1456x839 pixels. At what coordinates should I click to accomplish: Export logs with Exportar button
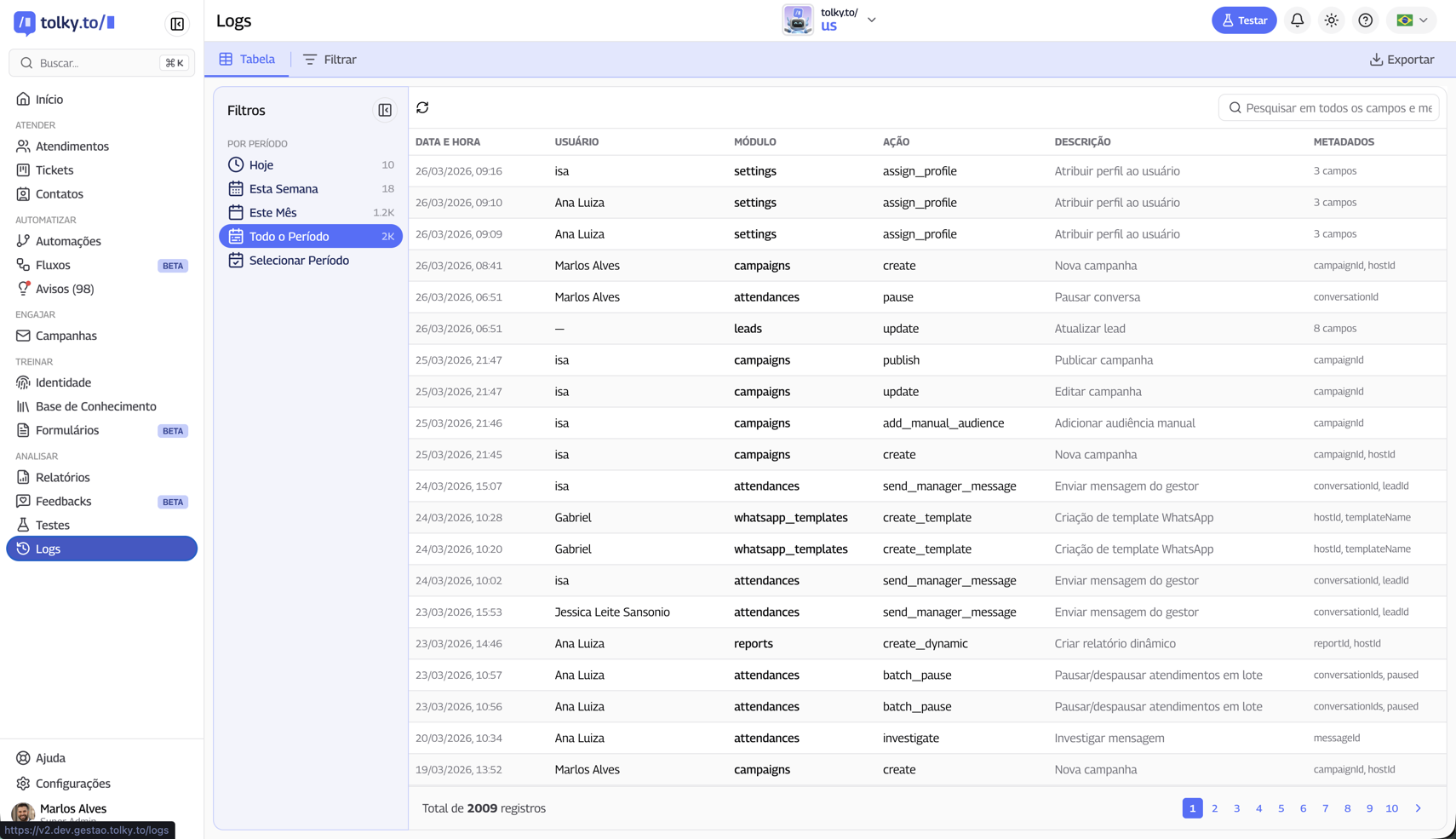point(1402,60)
